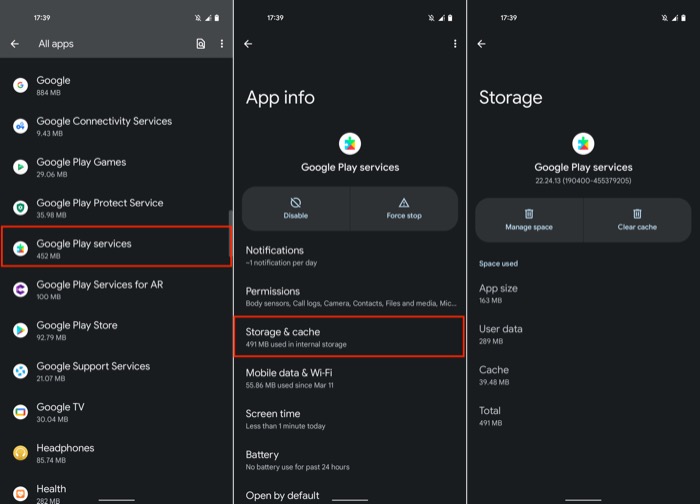The image size is (700, 504).
Task: Select Google Connectivity Services row text
Action: pos(104,126)
